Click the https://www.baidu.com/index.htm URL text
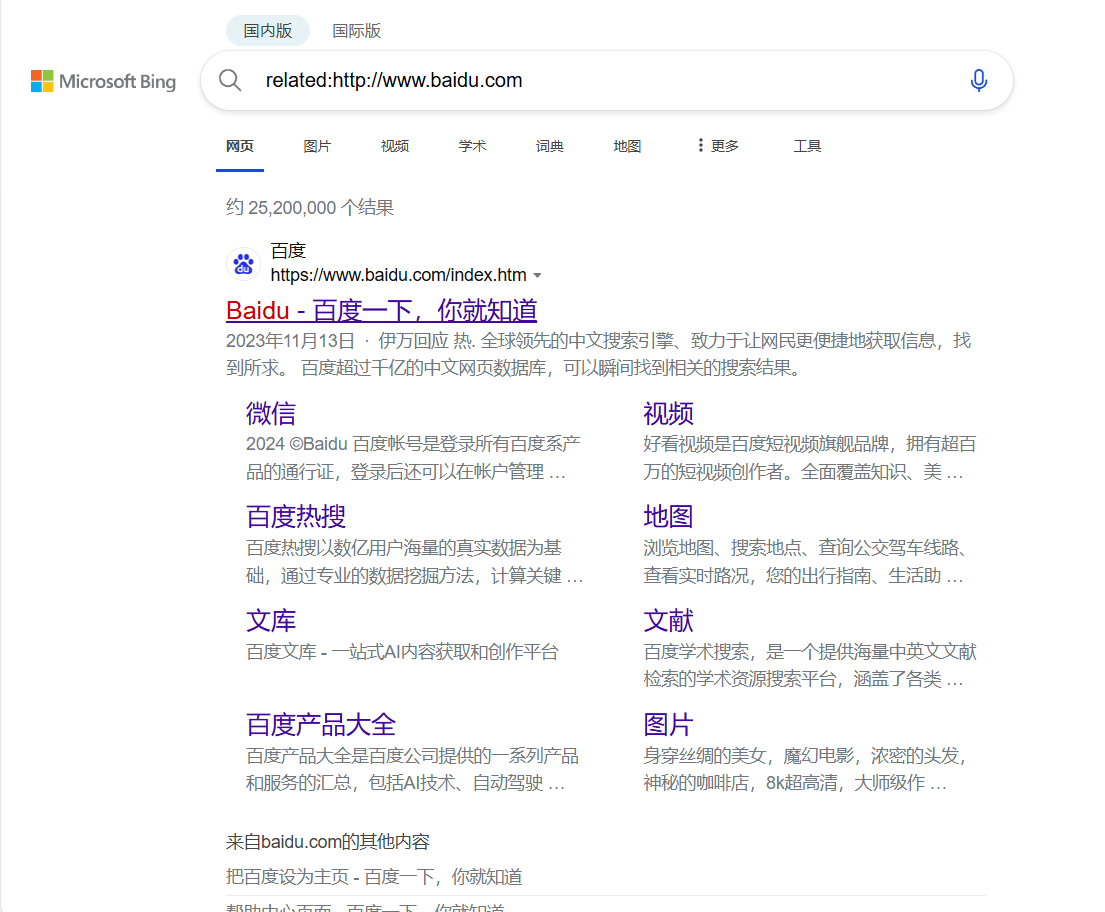Viewport: 1105px width, 912px height. pos(398,275)
